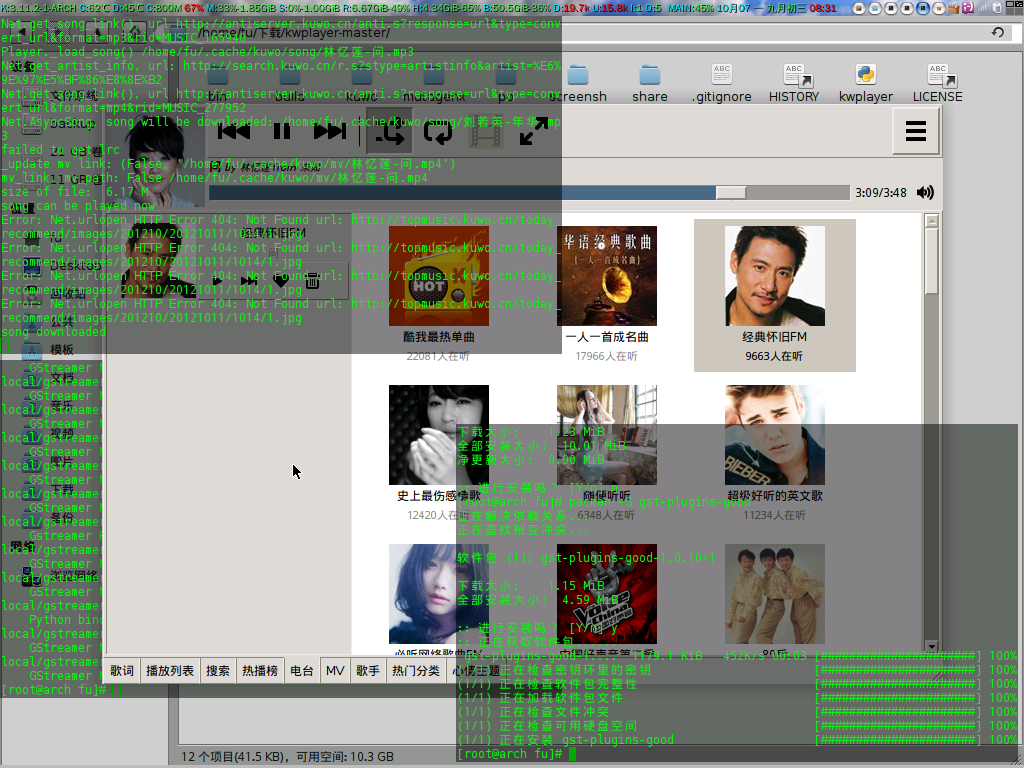Click the file manager status bar text
The image size is (1024, 768).
pos(287,756)
